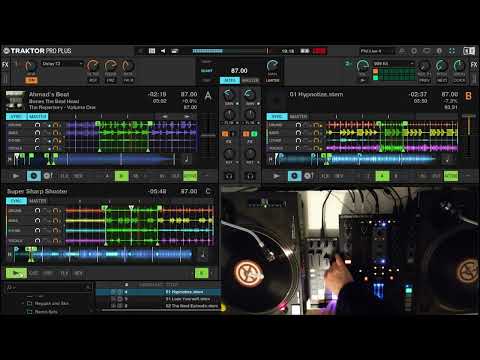Open the 909 Kit dropdown in FX unit 2
The height and width of the screenshot is (360, 480).
[x=393, y=63]
